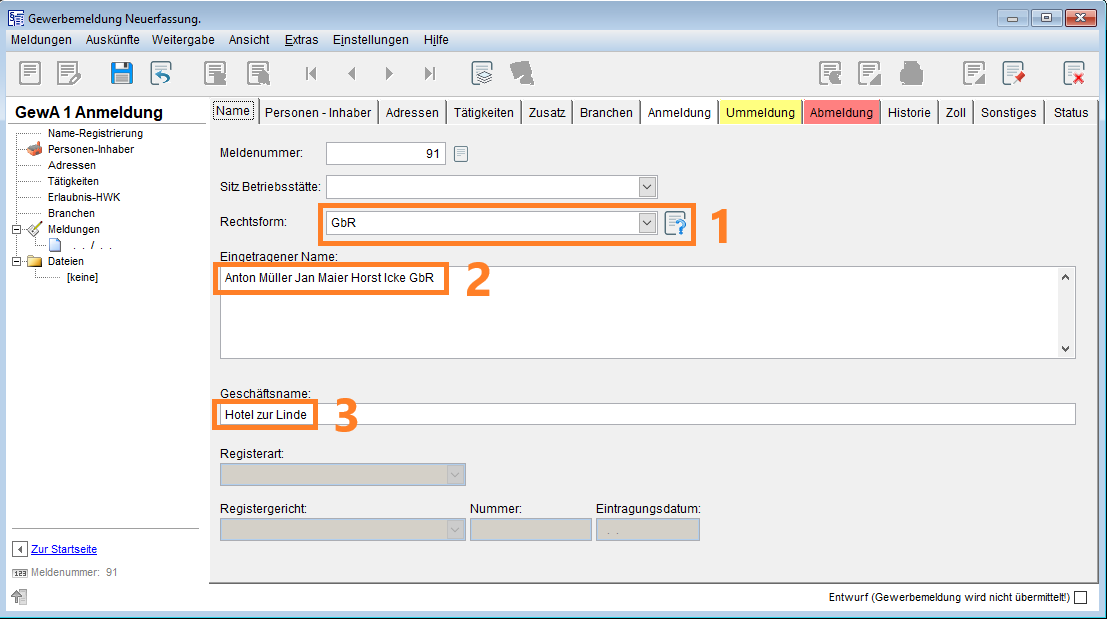Open the yellow Ummeldung tab
The image size is (1107, 620).
(x=760, y=113)
